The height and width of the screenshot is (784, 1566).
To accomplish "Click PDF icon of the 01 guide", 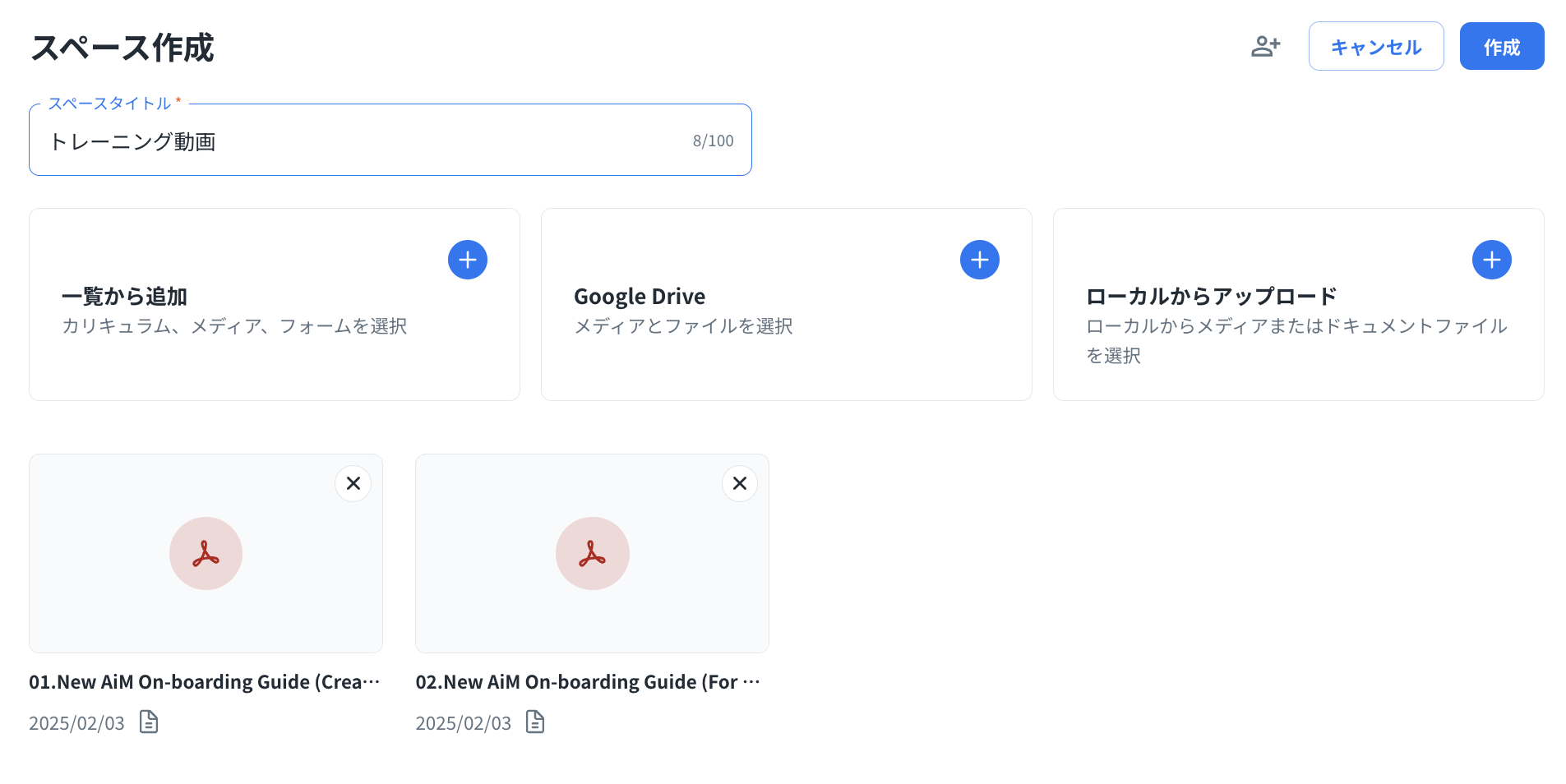I will pyautogui.click(x=206, y=553).
